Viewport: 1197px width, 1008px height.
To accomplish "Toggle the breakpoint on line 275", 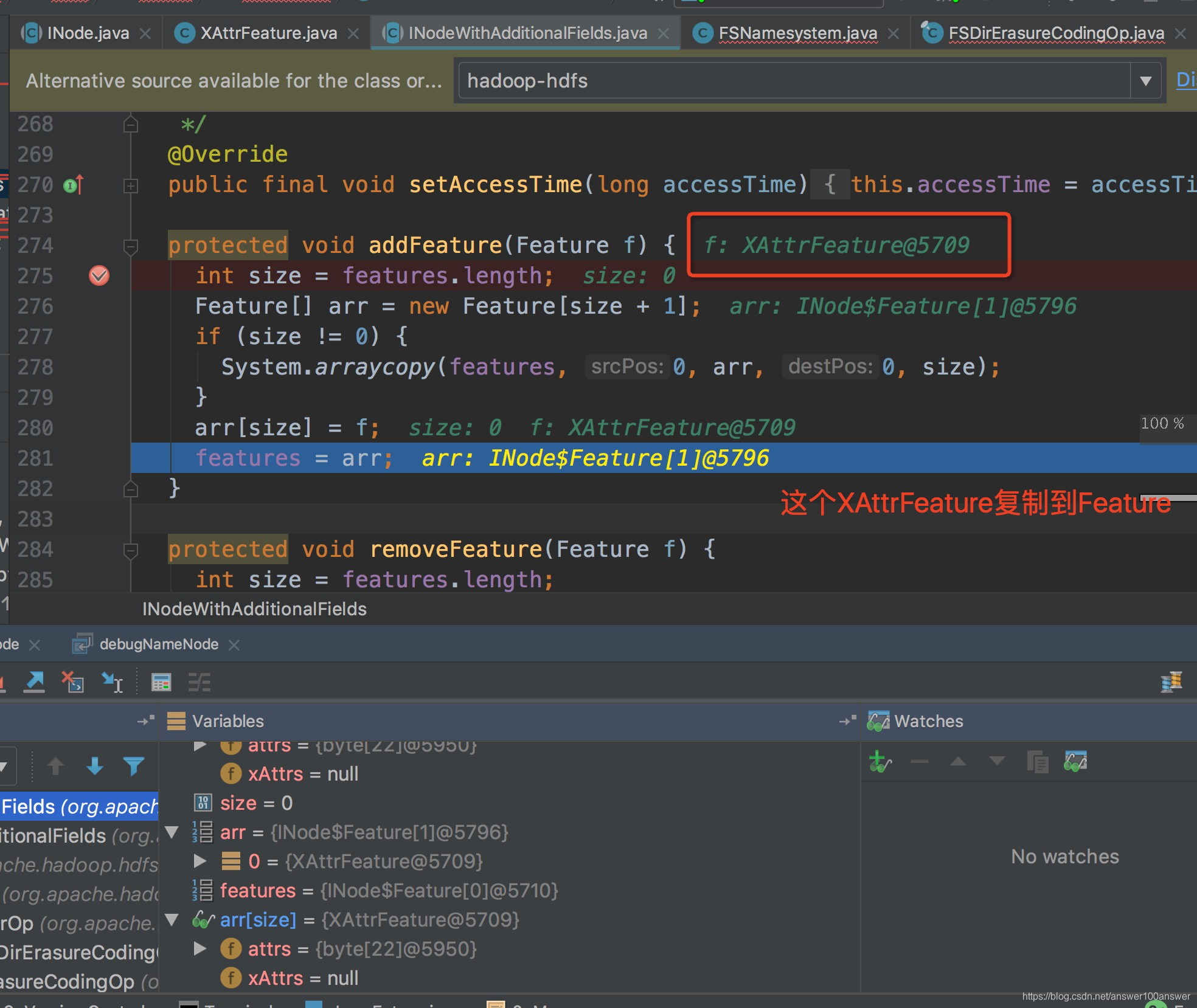I will click(x=99, y=275).
